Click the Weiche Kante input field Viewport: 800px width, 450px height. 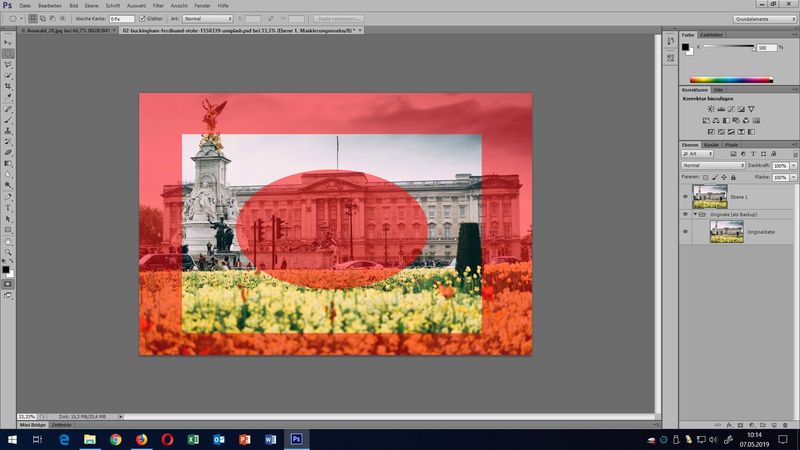coord(120,18)
